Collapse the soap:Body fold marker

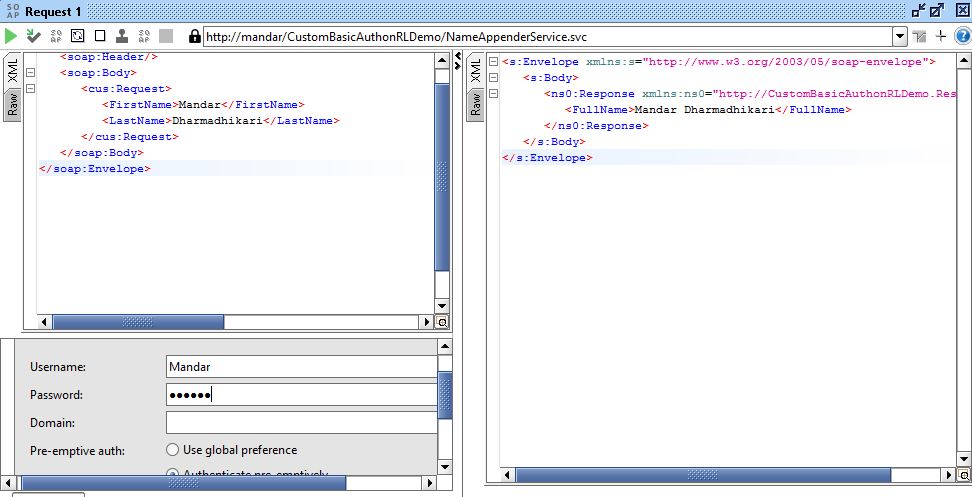coord(30,73)
